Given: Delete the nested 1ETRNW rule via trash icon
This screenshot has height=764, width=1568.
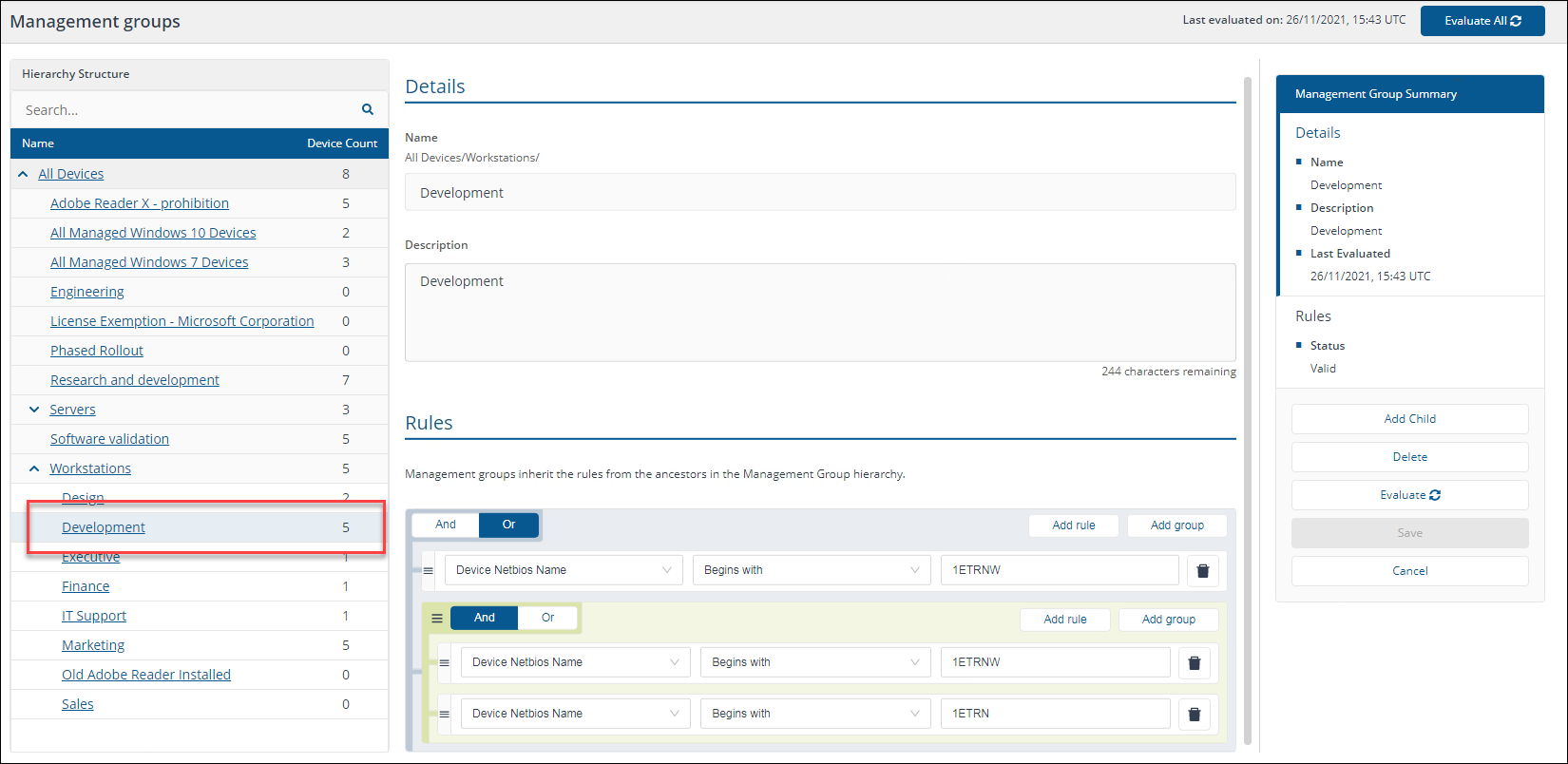Looking at the screenshot, I should coord(1194,662).
